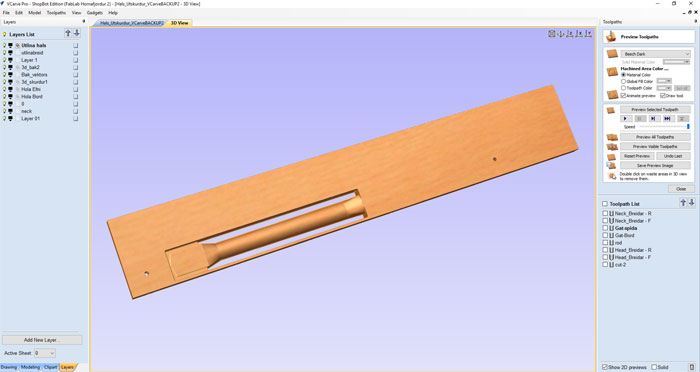Click the skip to end preview button
Viewport: 700px width, 372px height.
point(667,118)
